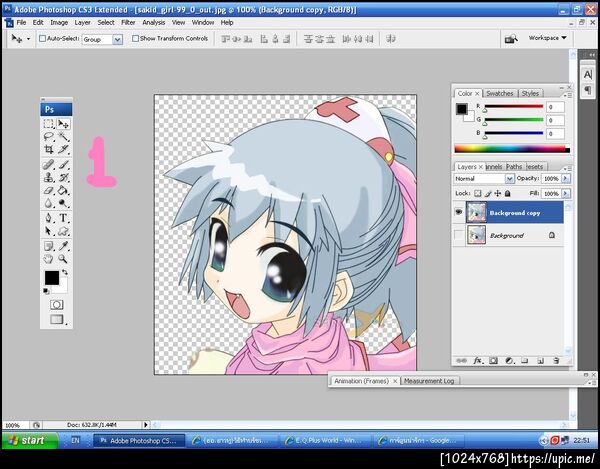Viewport: 600px width, 469px height.
Task: Toggle lock transparent pixels
Action: point(478,194)
